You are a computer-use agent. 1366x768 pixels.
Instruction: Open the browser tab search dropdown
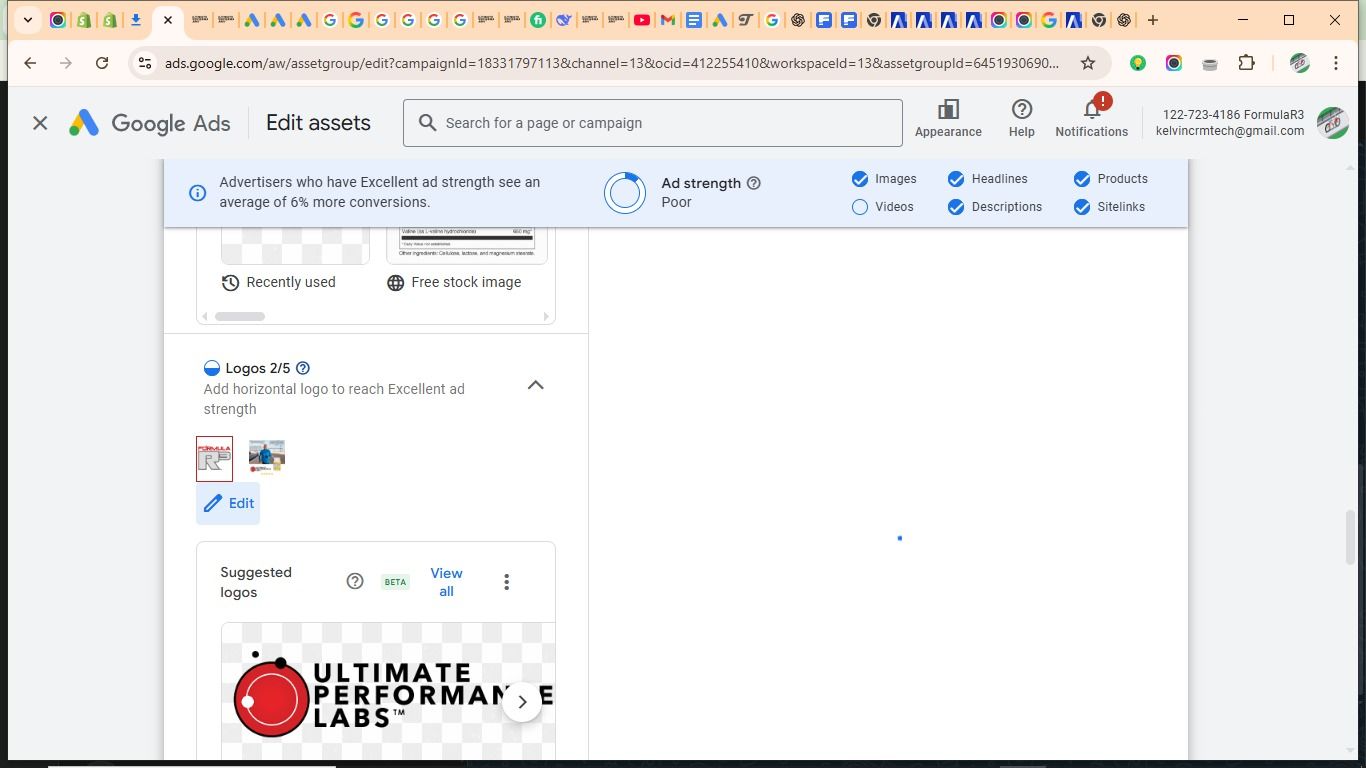[28, 20]
